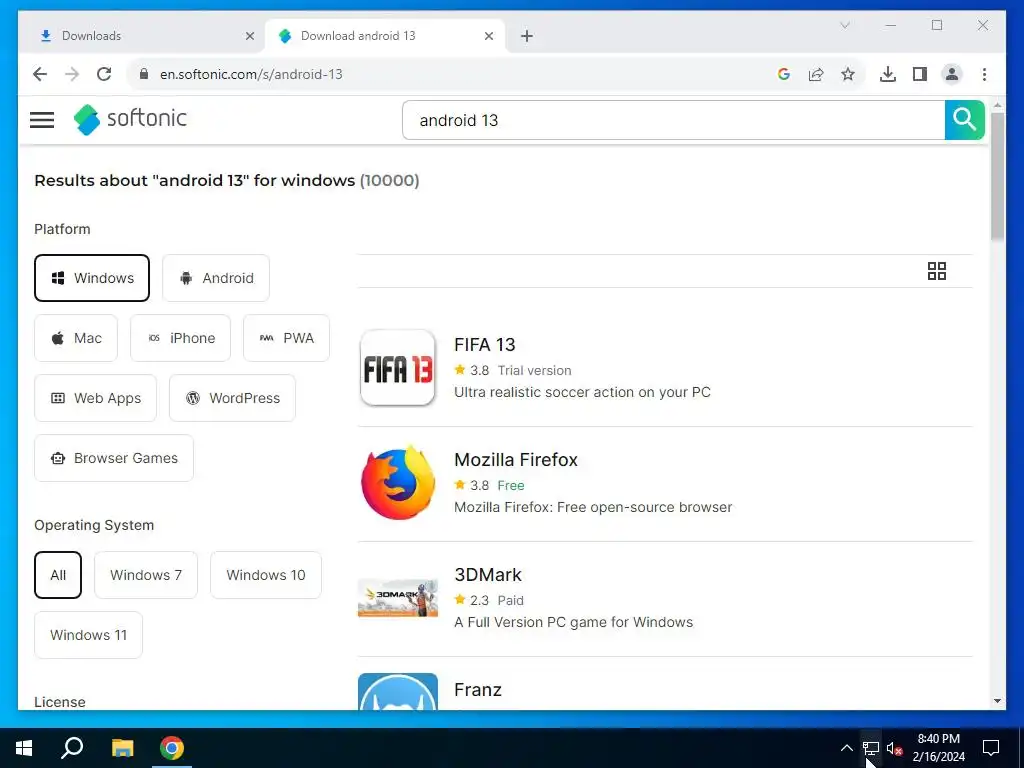Select the Android platform filter
The image size is (1024, 768).
(x=216, y=278)
